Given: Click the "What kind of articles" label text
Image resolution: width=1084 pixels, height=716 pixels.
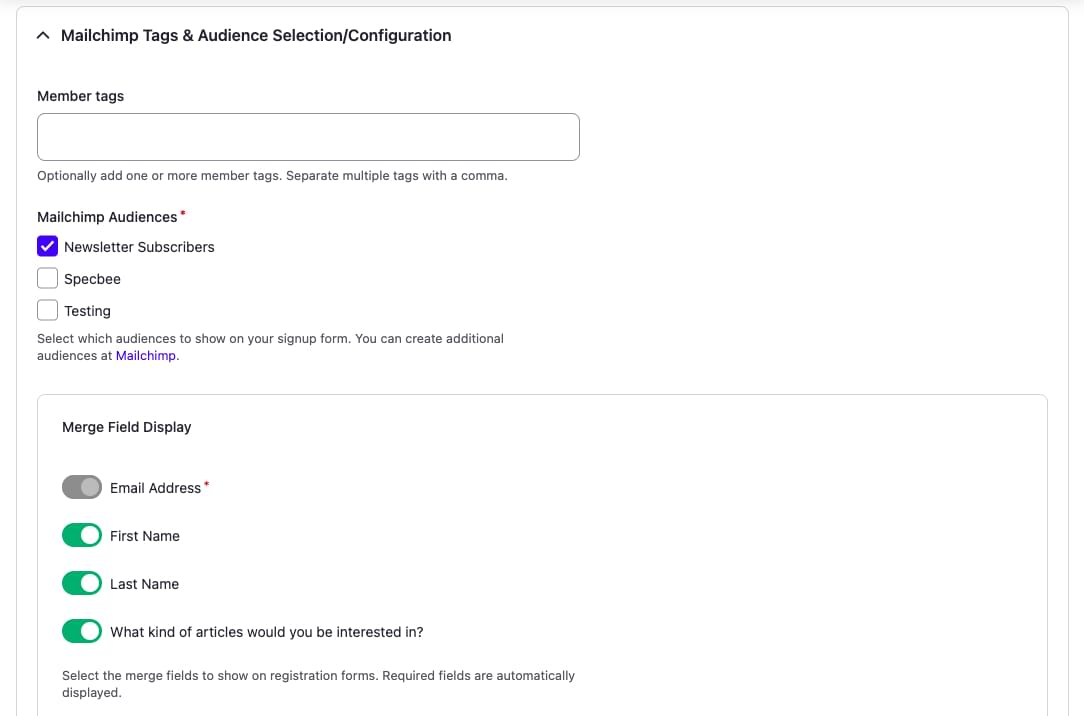Looking at the screenshot, I should pyautogui.click(x=266, y=632).
